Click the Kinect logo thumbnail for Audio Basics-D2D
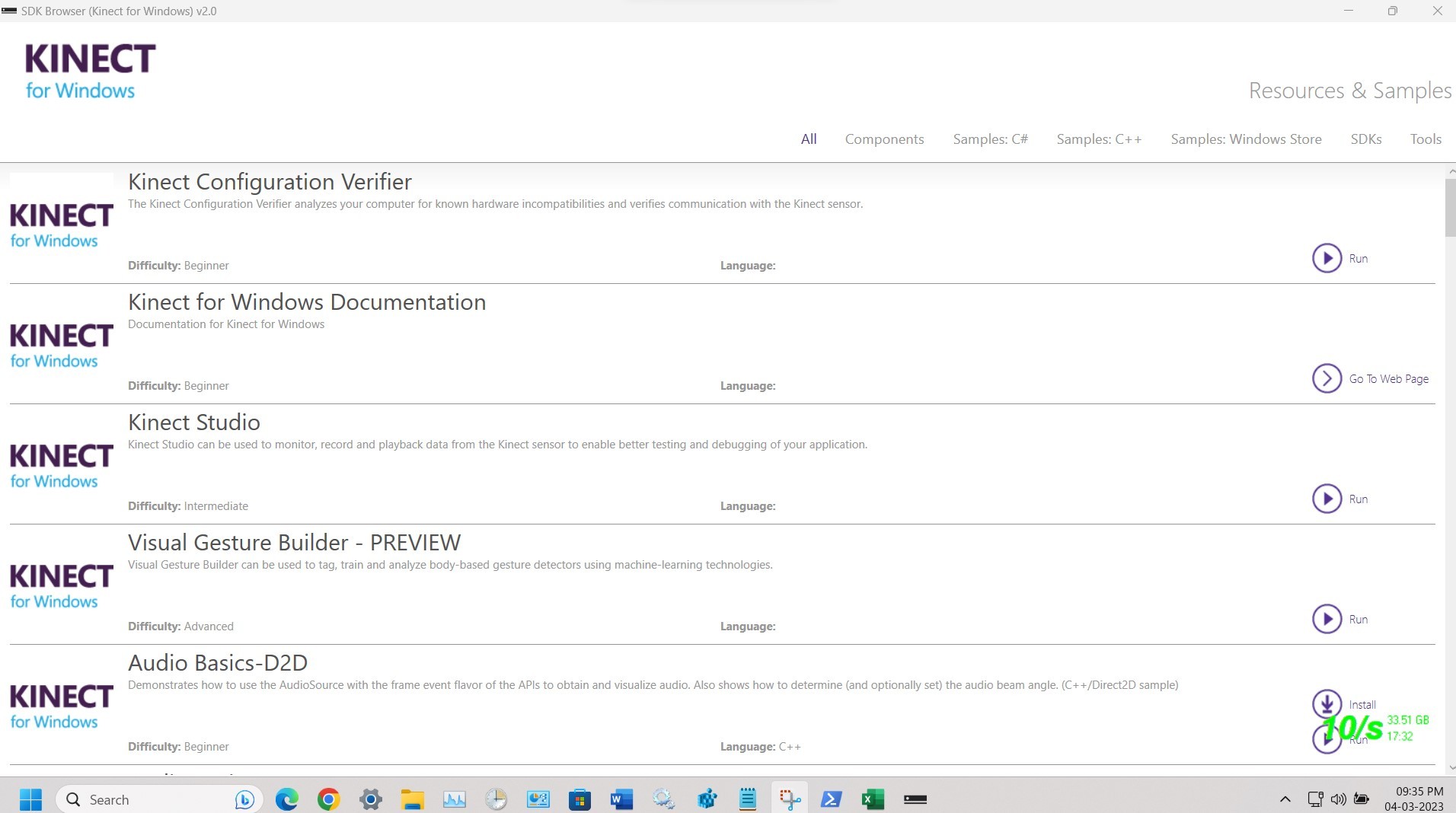The image size is (1456, 813). pyautogui.click(x=62, y=706)
